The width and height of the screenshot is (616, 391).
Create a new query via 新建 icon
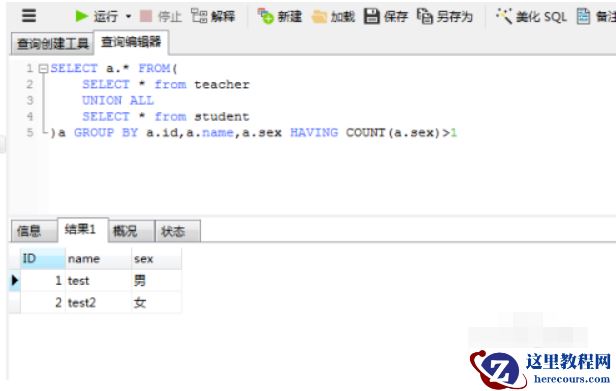(266, 16)
